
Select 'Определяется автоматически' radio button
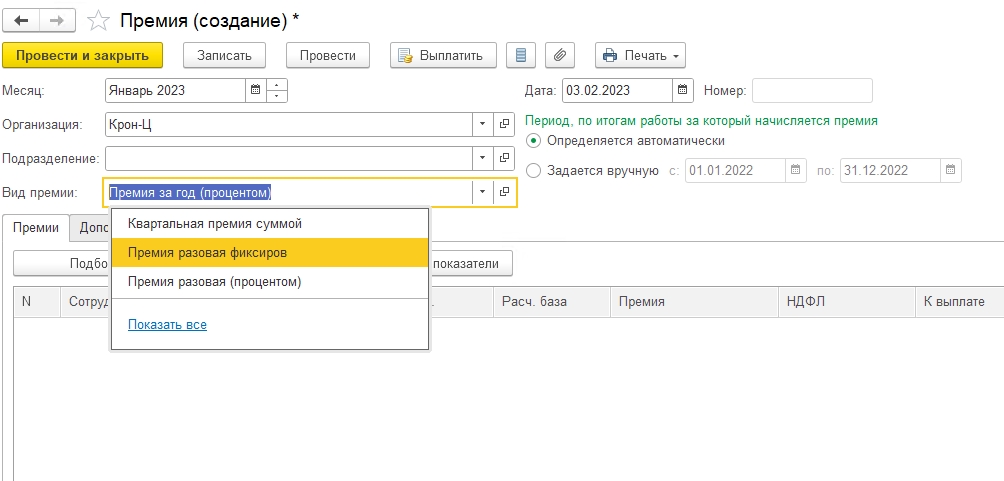tap(533, 140)
